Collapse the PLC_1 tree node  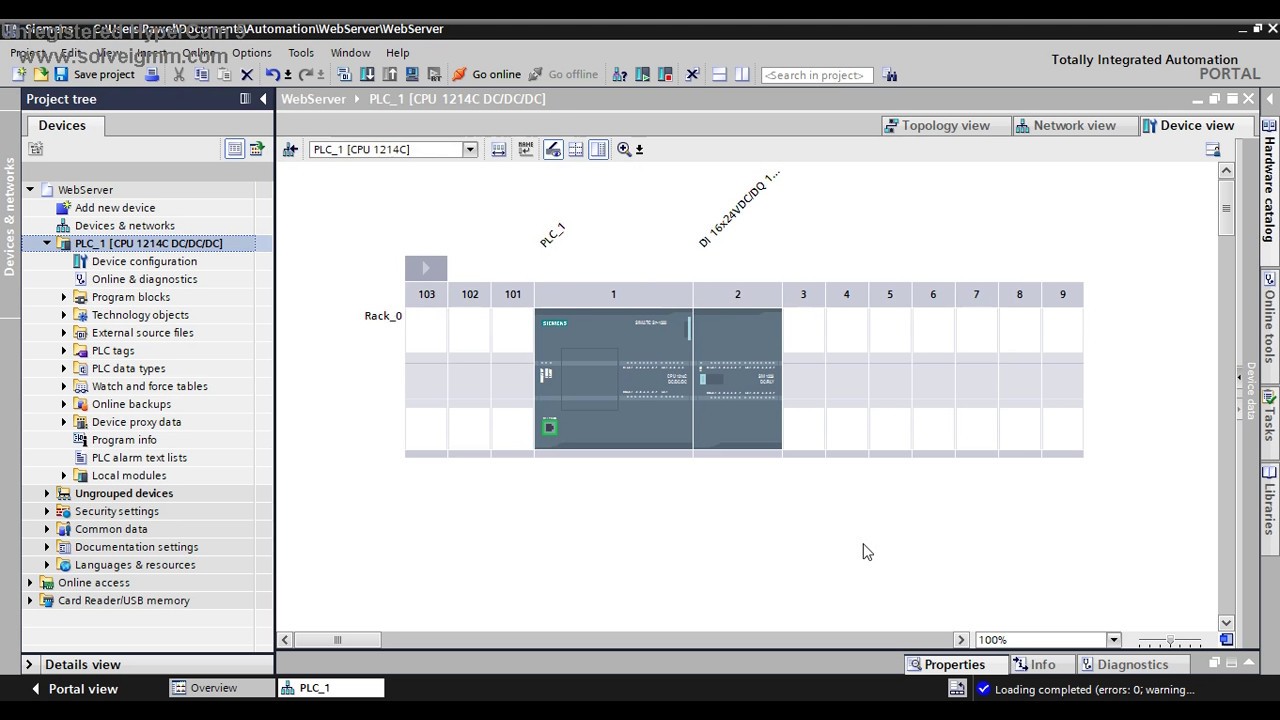coord(47,243)
